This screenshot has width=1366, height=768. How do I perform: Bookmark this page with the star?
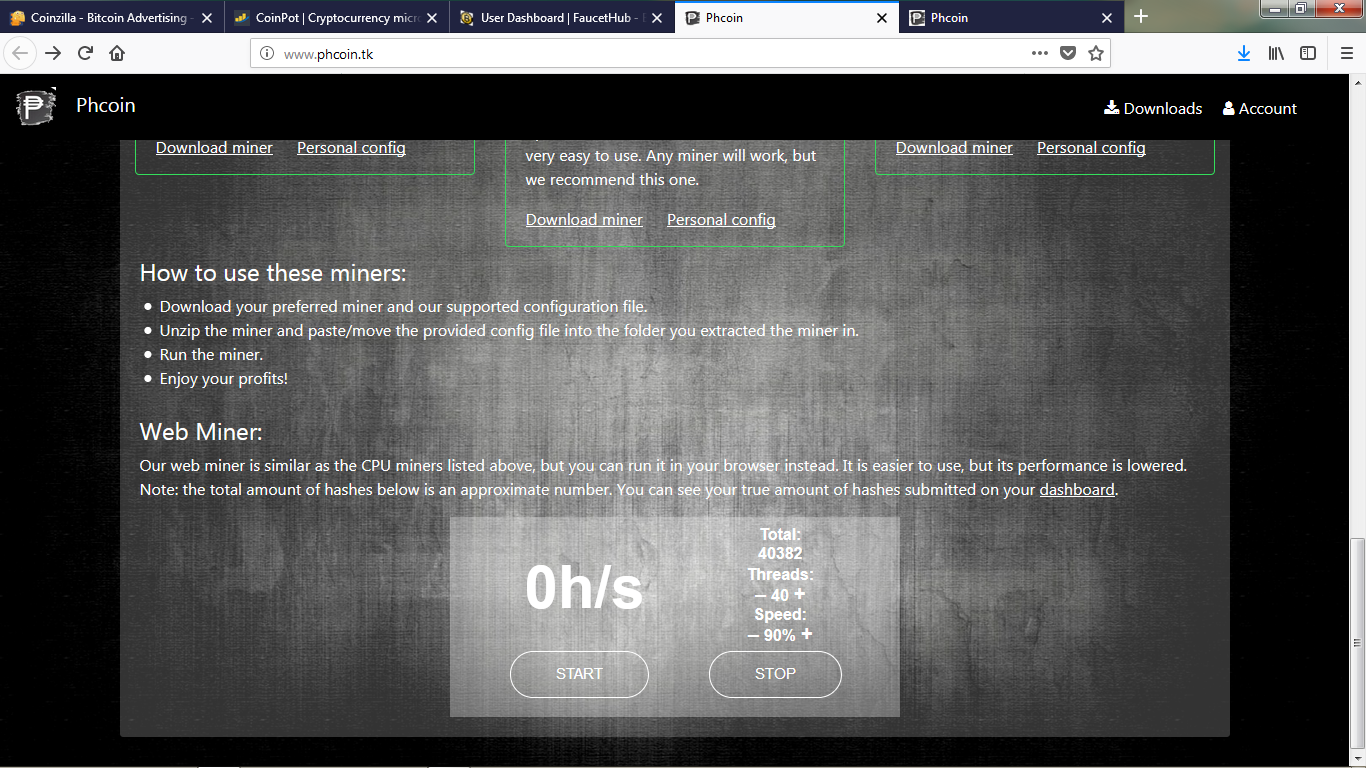click(1096, 54)
